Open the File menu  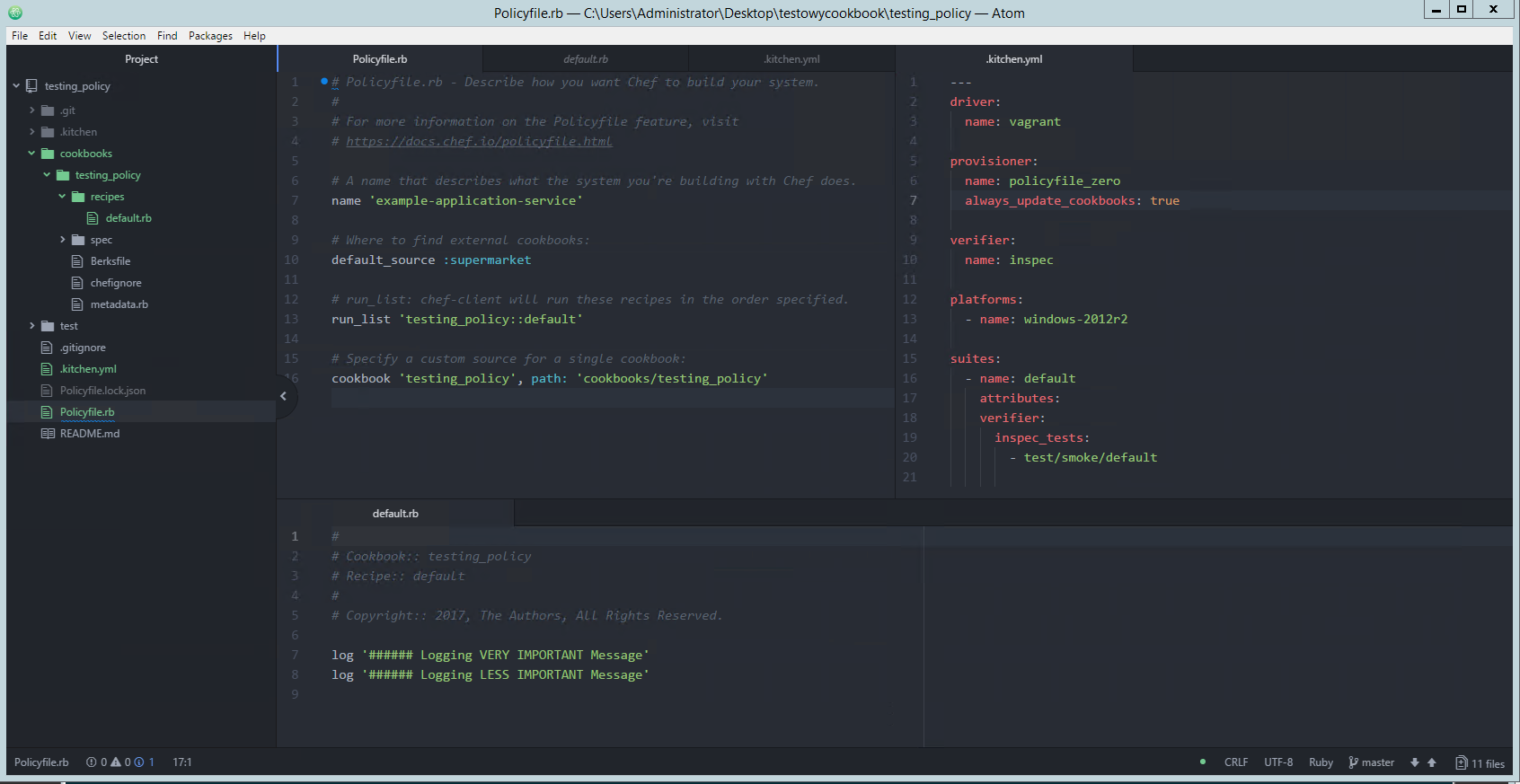point(20,36)
